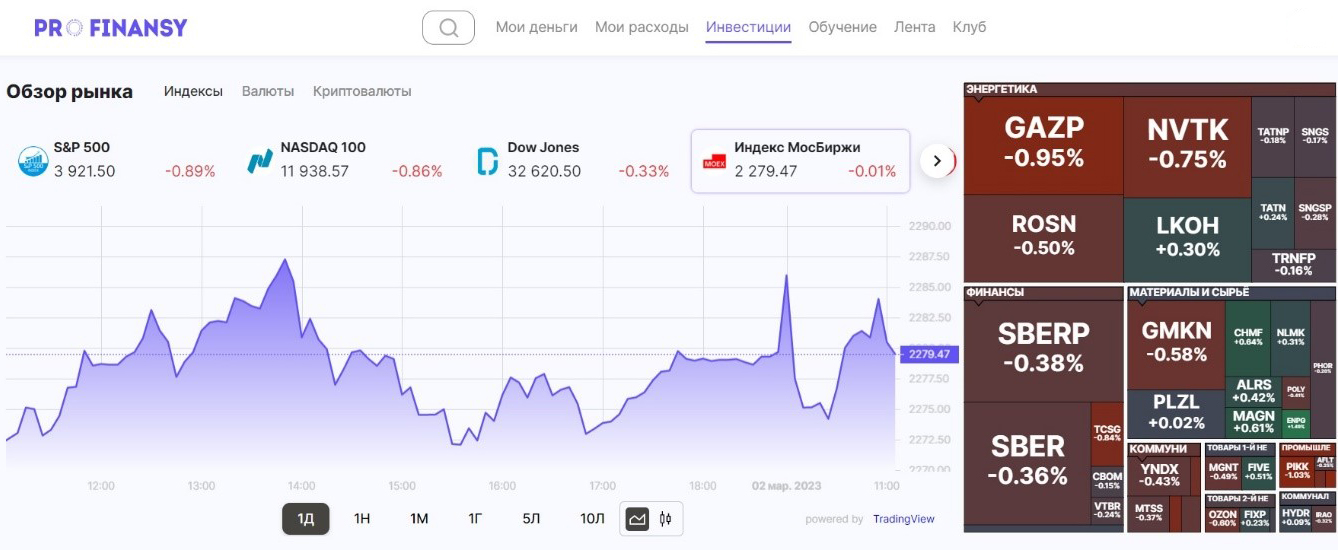Select the Dow Jones logo icon
Screen dimensions: 1338x550
point(487,160)
